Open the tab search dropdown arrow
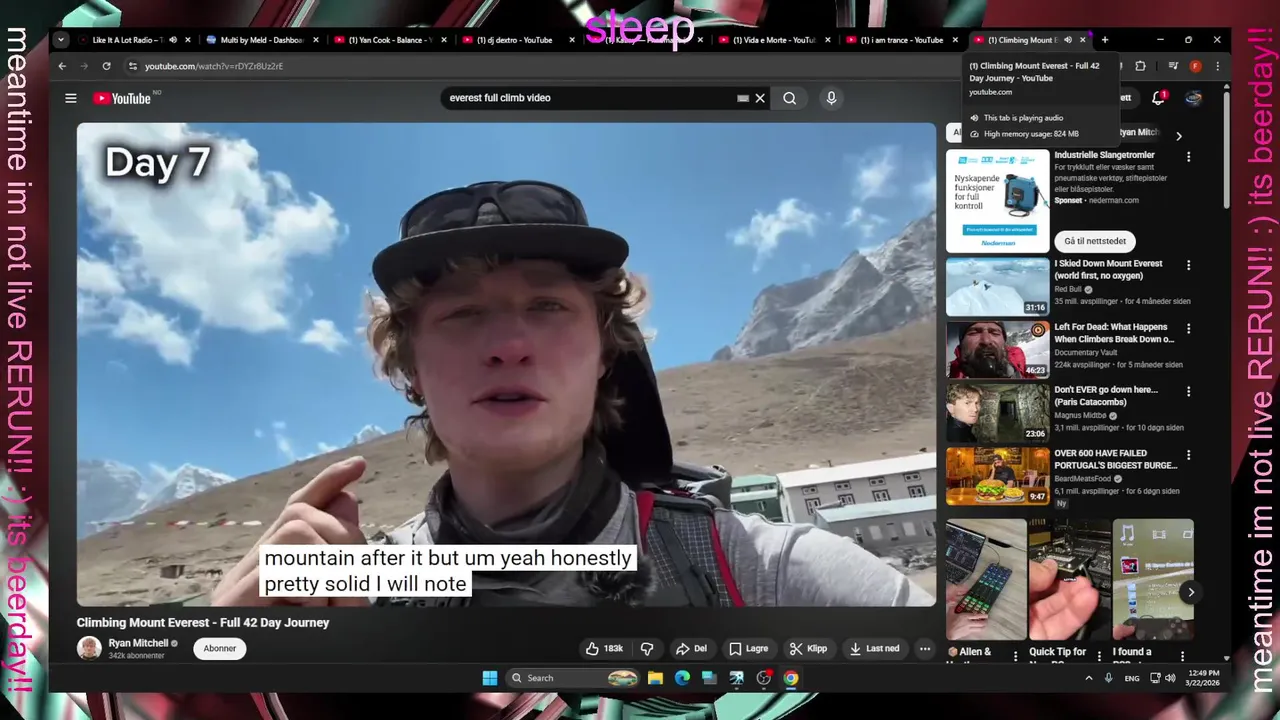The width and height of the screenshot is (1280, 720). (x=61, y=40)
